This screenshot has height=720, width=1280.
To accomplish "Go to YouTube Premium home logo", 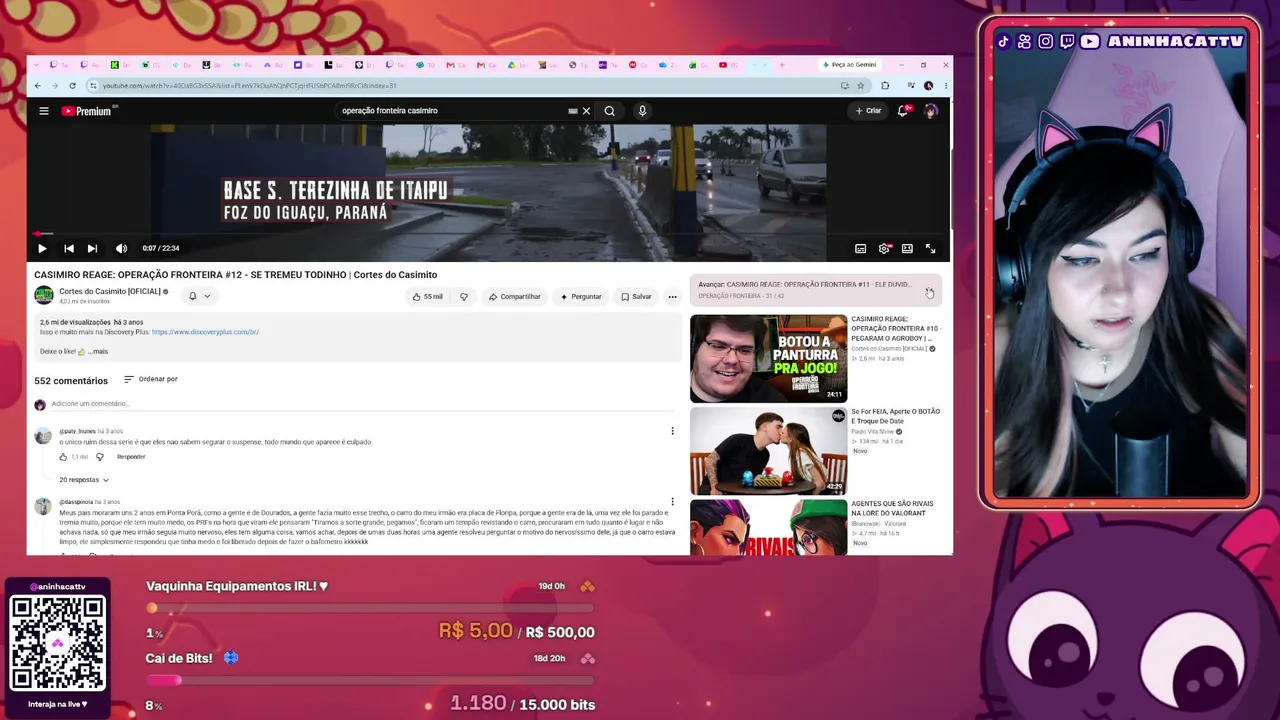I will [x=88, y=111].
